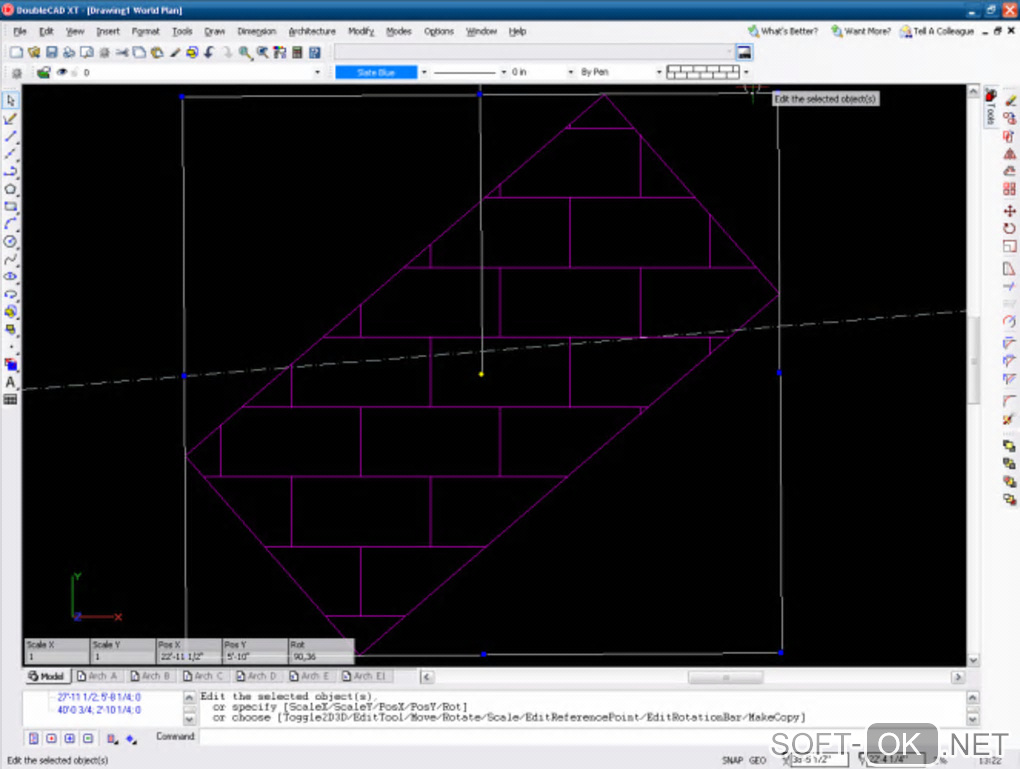The image size is (1020, 769).
Task: Toggle GEO mode in status bar
Action: [758, 761]
